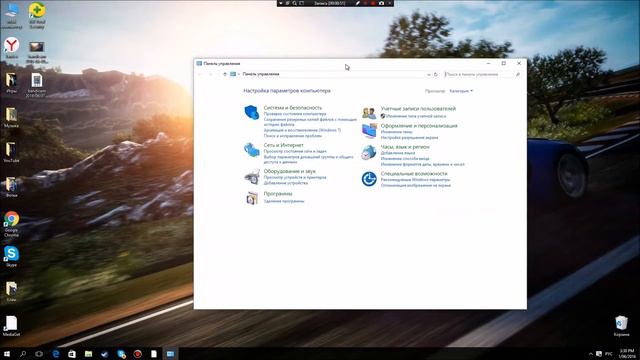This screenshot has height=360, width=640.
Task: Open MediaGet desktop shortcut
Action: tap(11, 326)
